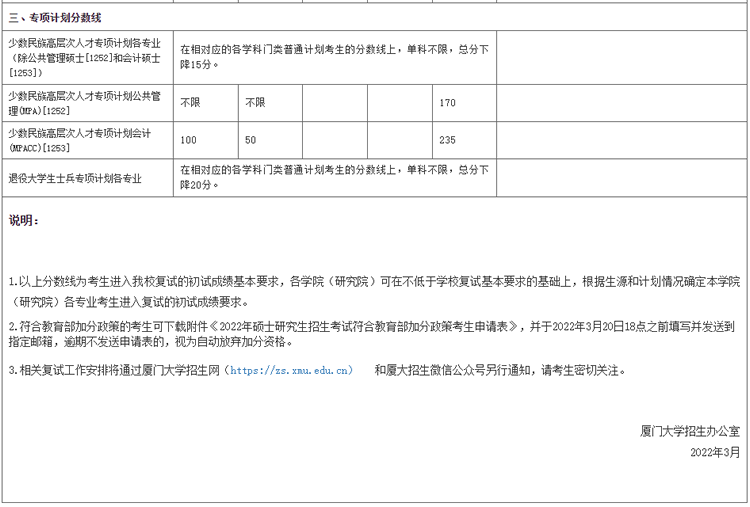Click the cell describing 总分下降15分

334,57
